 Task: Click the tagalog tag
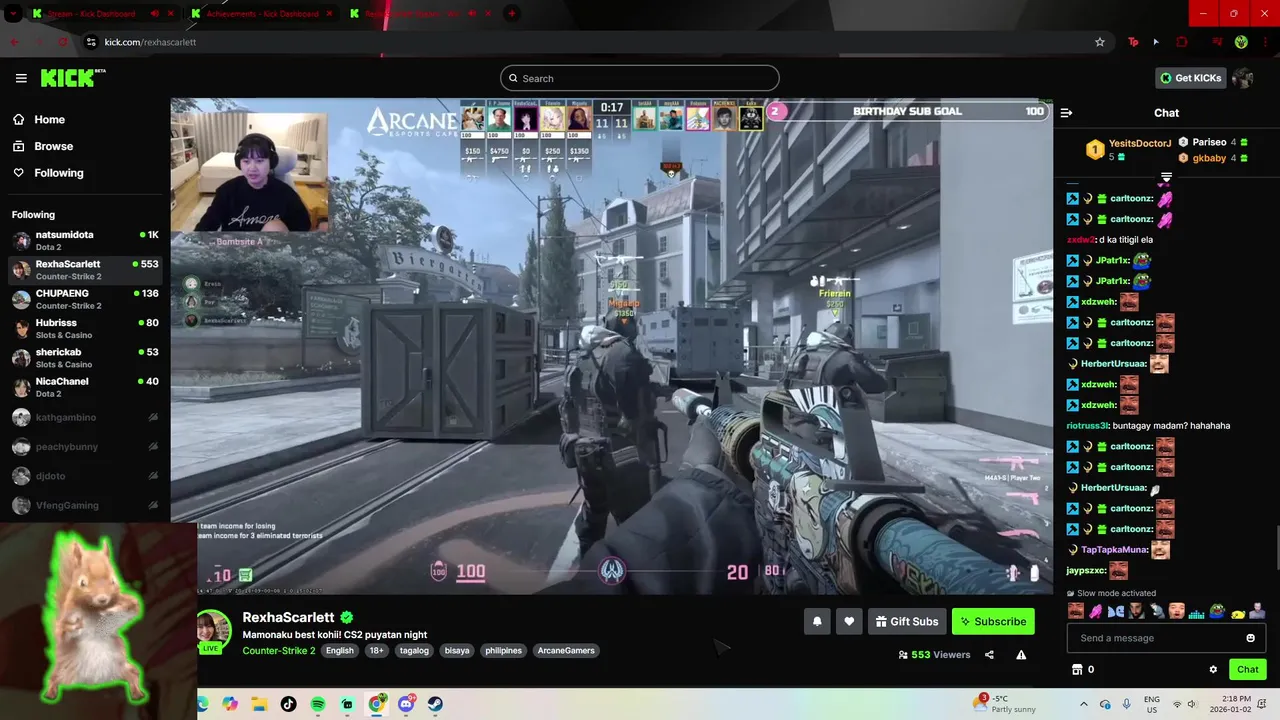click(414, 651)
